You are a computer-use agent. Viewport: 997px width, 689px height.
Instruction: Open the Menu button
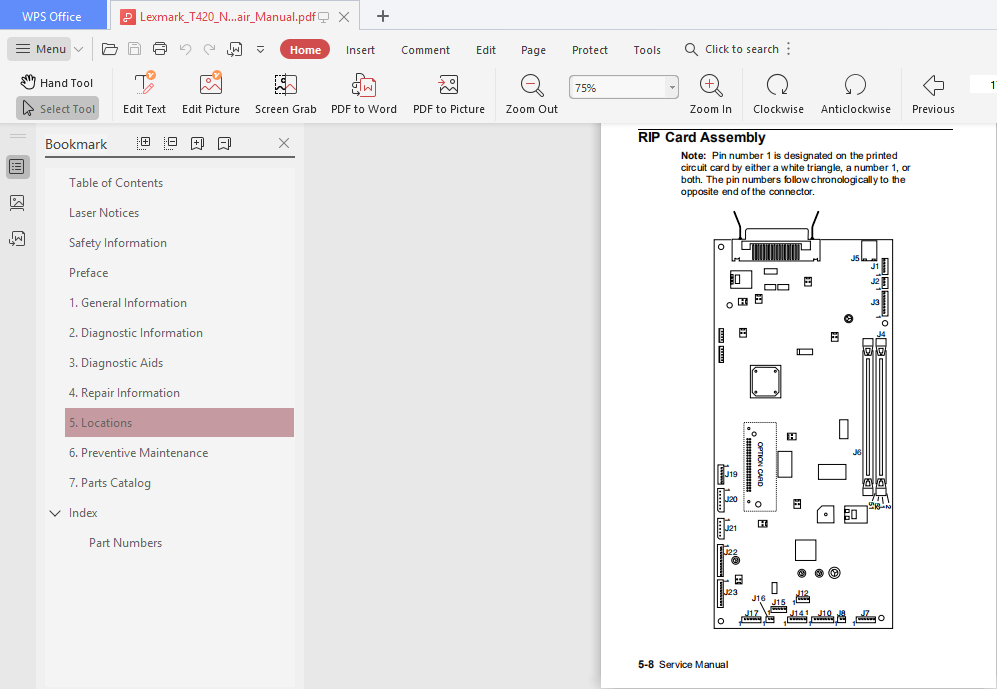coord(41,49)
